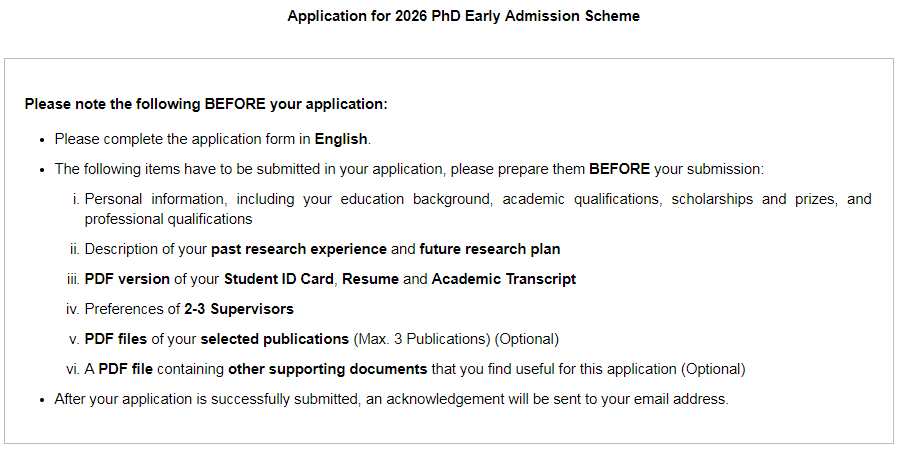Click 'selected publications' bold text

pos(274,339)
